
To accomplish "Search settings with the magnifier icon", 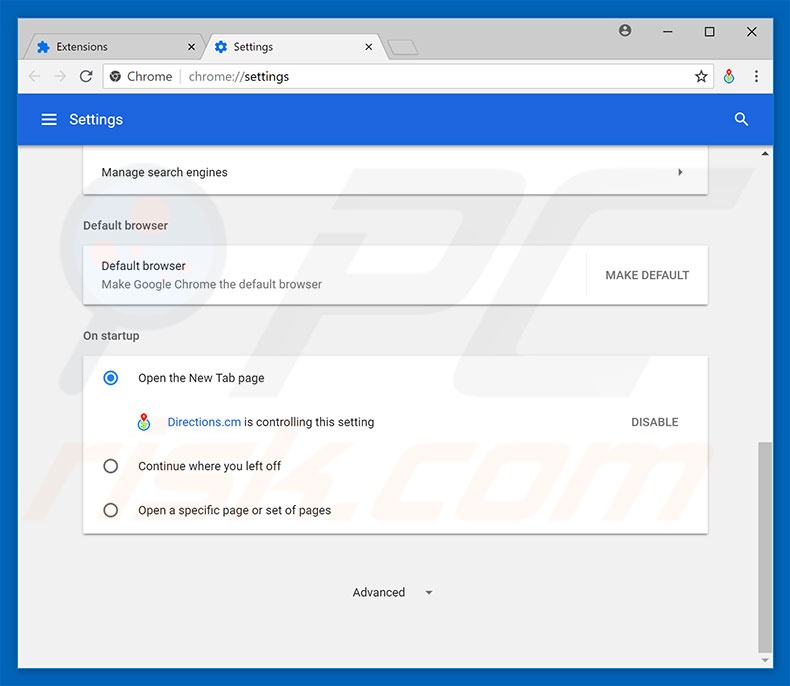I will point(741,119).
